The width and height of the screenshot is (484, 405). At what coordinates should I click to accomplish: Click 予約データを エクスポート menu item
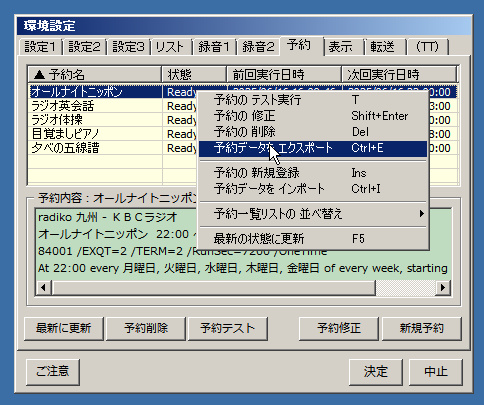[x=313, y=148]
